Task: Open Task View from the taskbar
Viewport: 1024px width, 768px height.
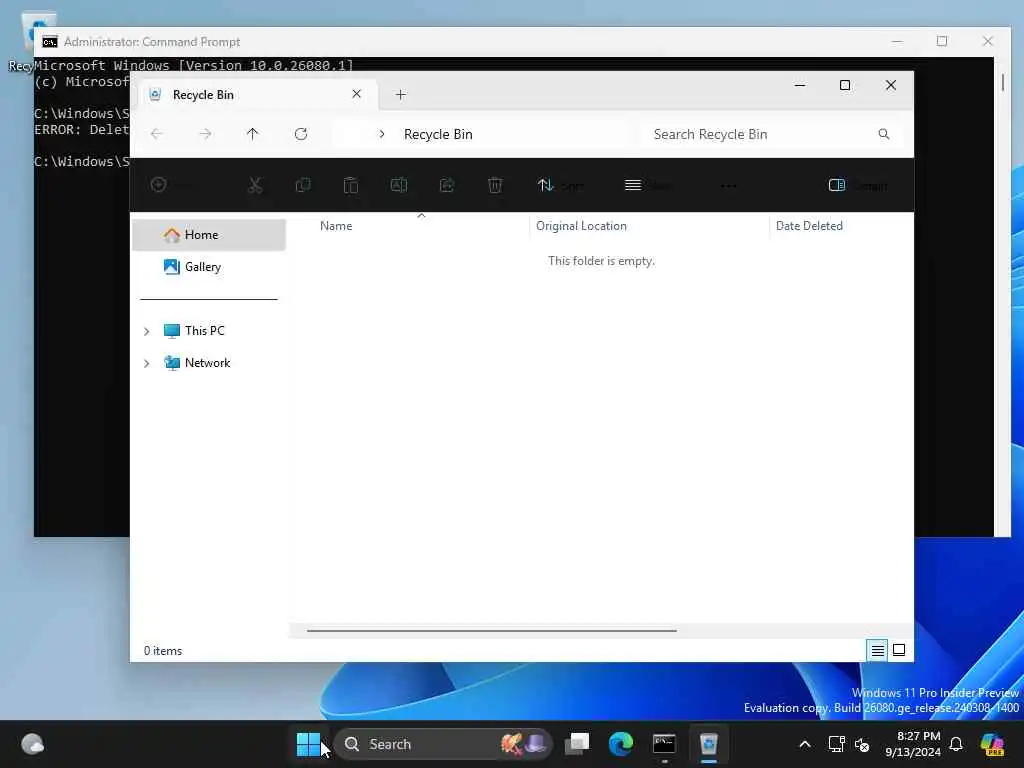Action: point(577,744)
